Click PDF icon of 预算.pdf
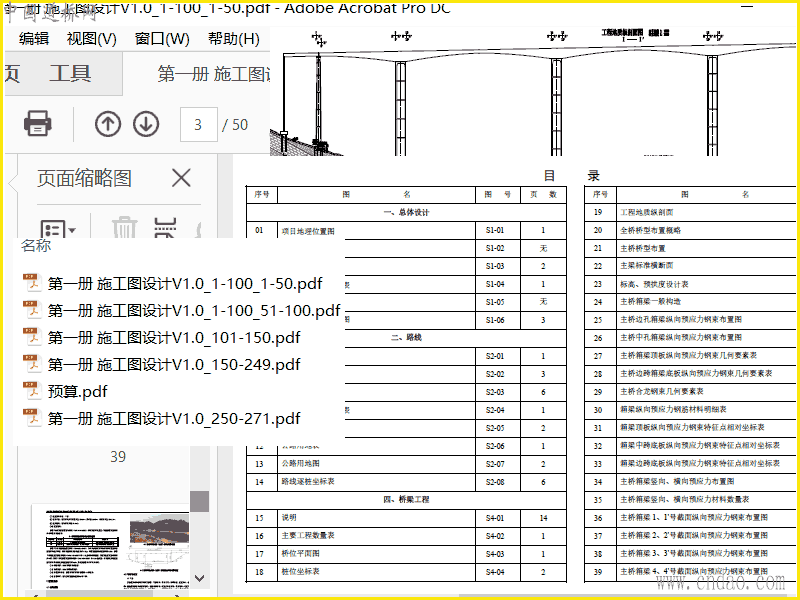 pyautogui.click(x=33, y=391)
